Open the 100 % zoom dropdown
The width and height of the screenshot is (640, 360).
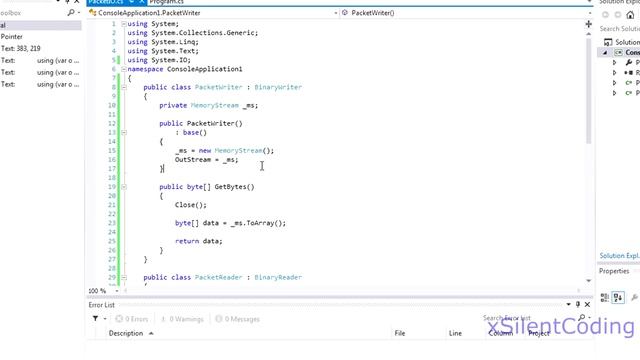click(117, 291)
